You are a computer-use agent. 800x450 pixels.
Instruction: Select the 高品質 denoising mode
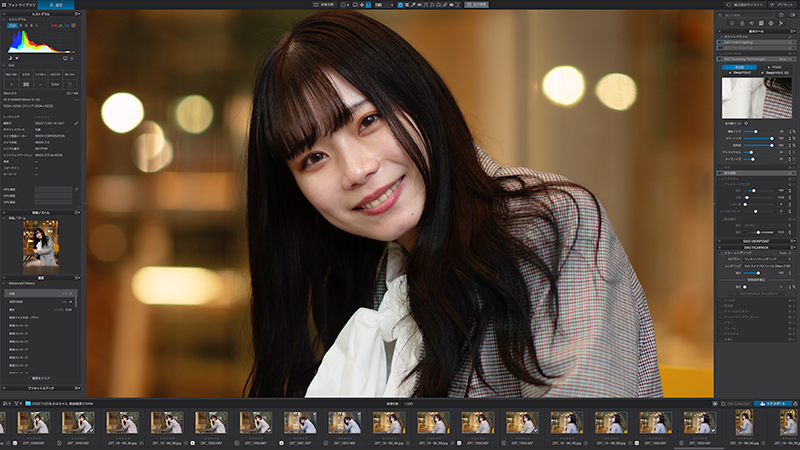pyautogui.click(x=739, y=67)
